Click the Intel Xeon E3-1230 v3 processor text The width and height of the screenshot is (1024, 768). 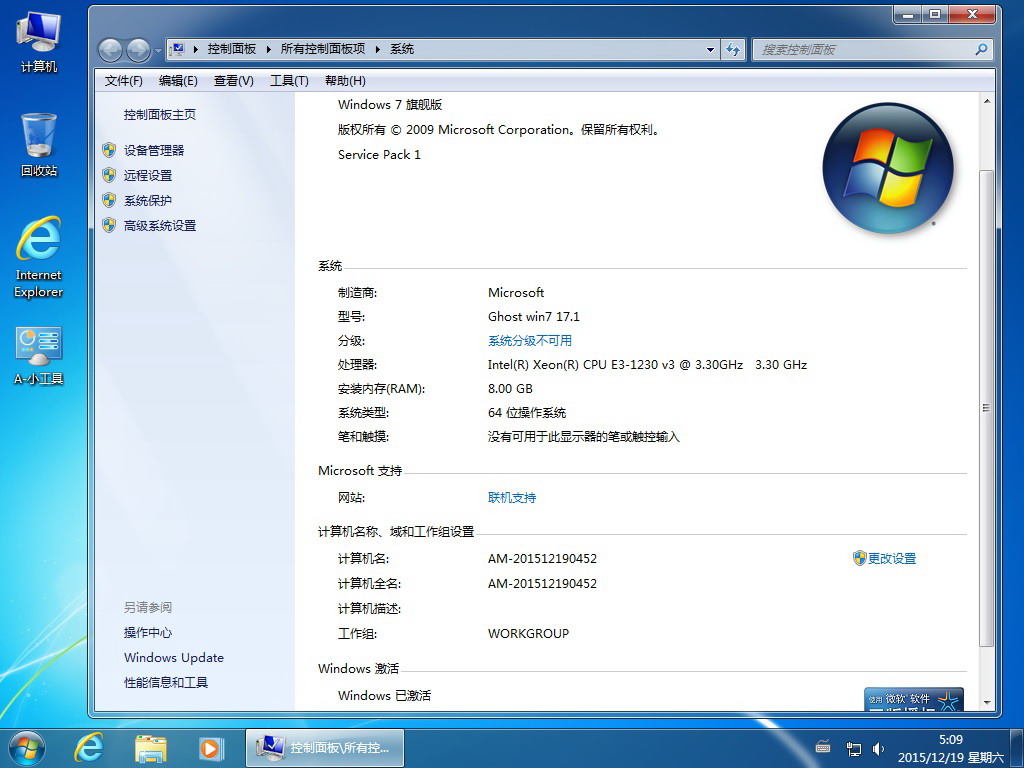coord(647,364)
